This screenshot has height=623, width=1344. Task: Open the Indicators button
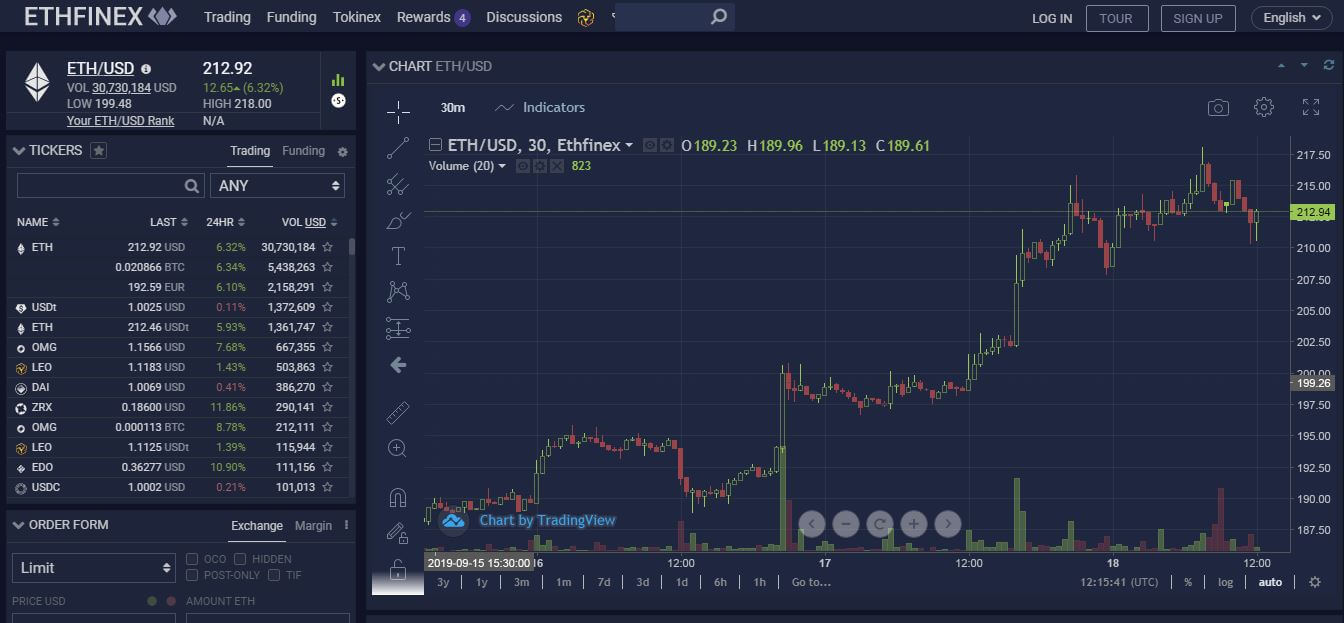coord(540,107)
